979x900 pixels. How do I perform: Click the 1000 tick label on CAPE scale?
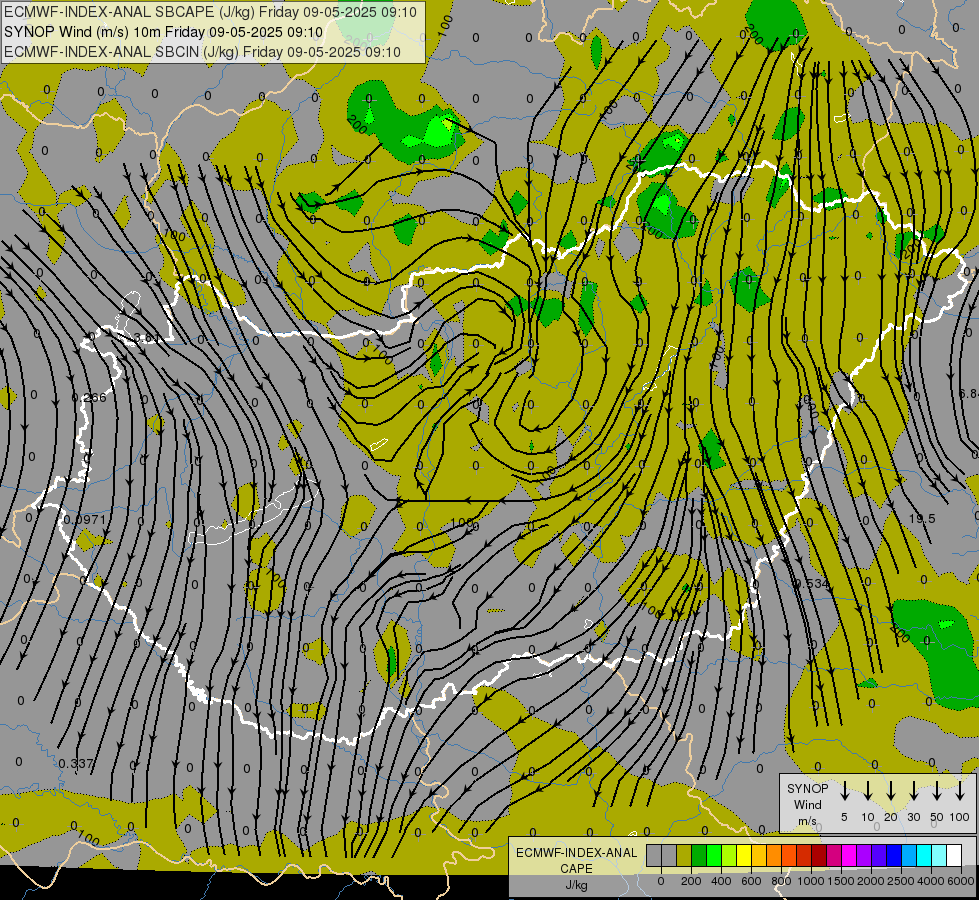tap(811, 881)
